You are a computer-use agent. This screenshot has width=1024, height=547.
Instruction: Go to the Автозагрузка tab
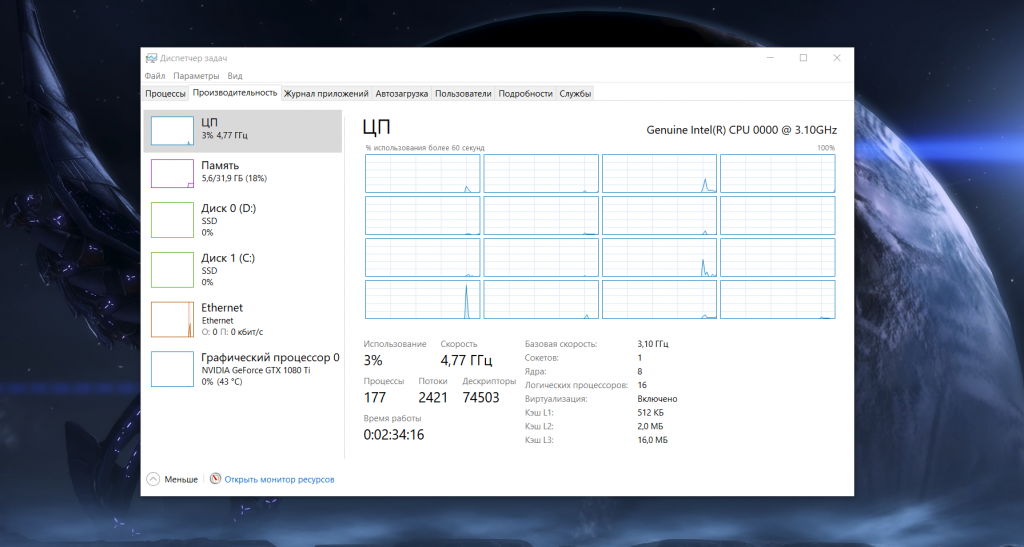point(402,94)
